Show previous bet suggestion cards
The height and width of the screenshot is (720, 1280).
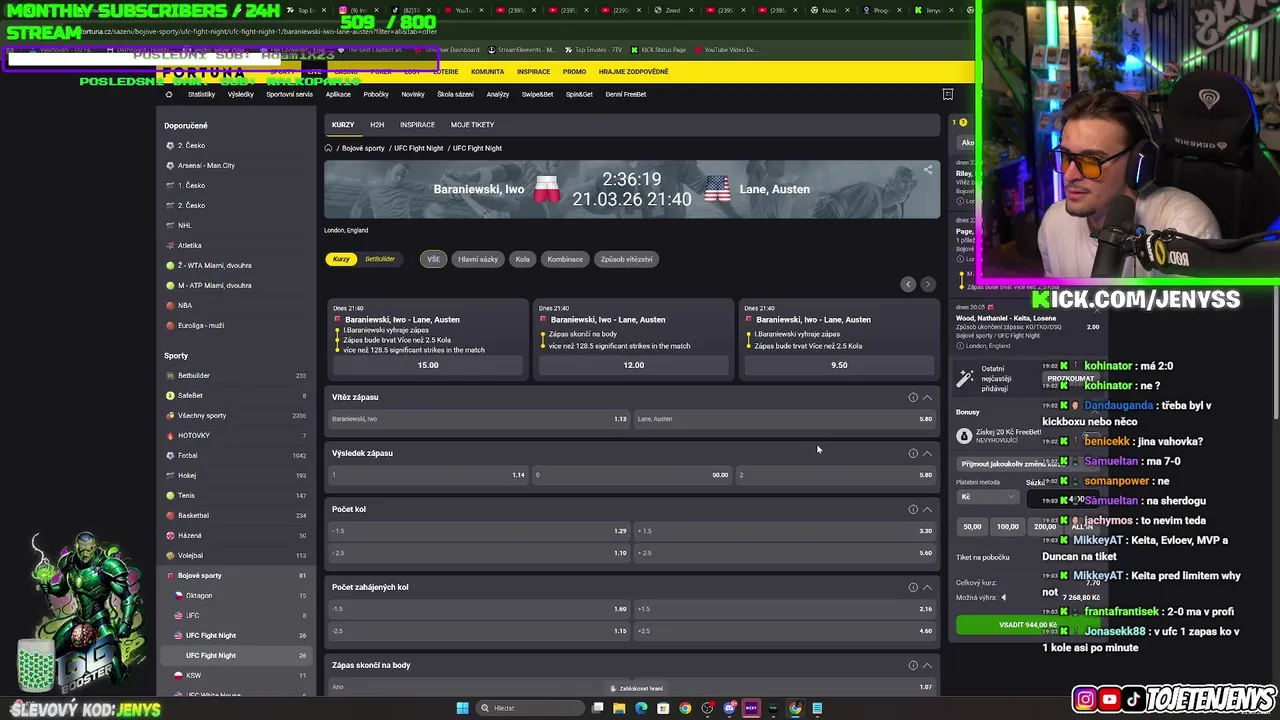click(x=908, y=284)
